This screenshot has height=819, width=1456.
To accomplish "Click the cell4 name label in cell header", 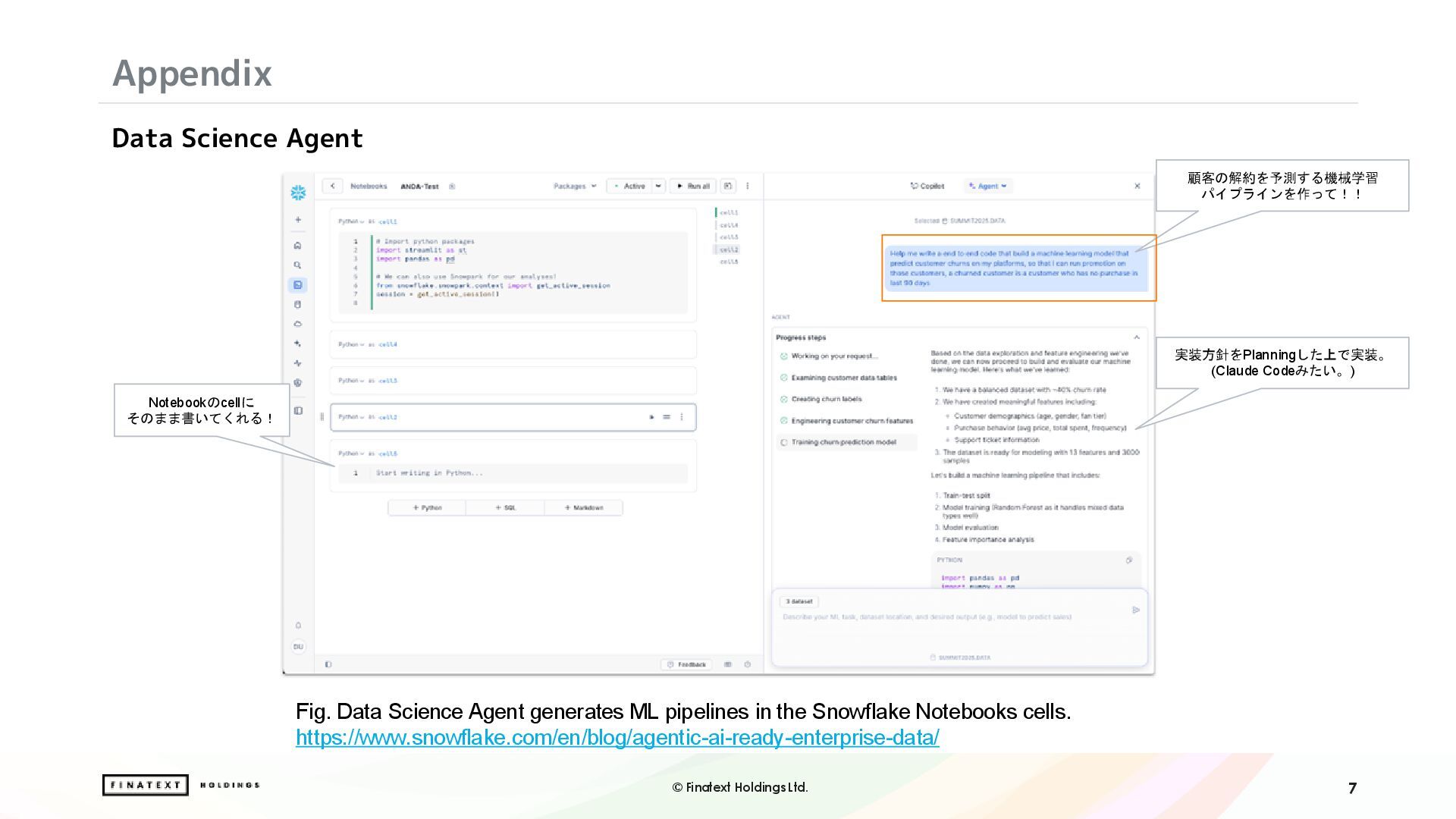I will pos(388,344).
